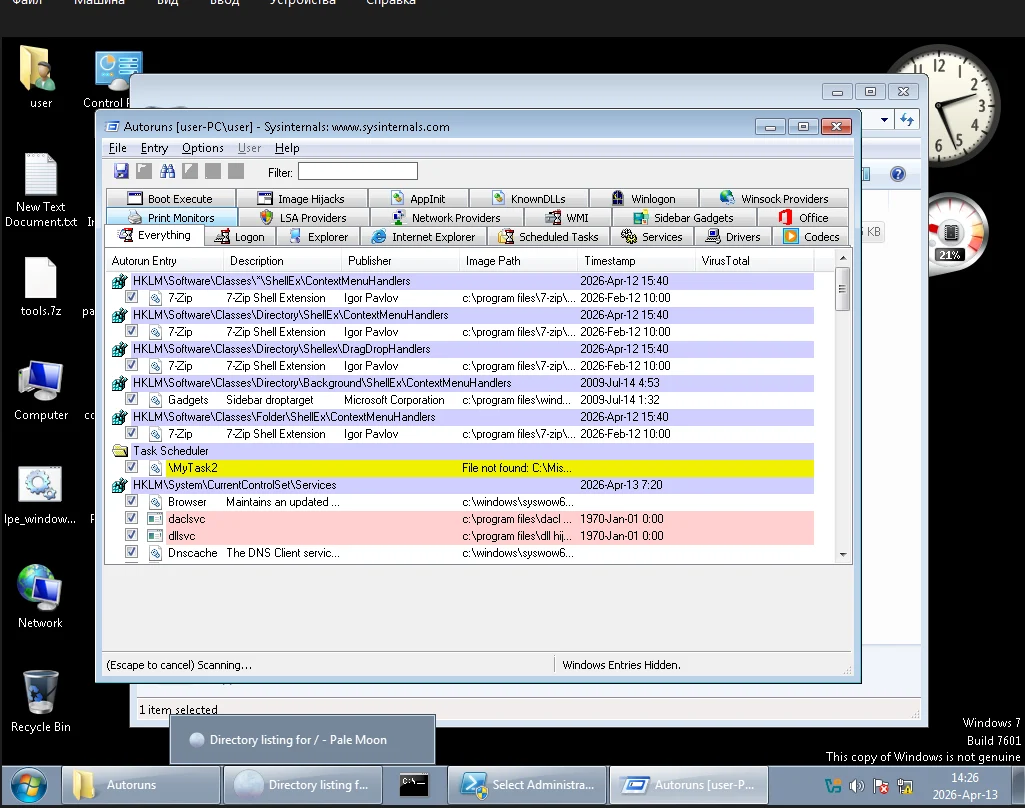Screen dimensions: 1025x808
Task: Switch to the Boot Execute tab
Action: pos(171,199)
